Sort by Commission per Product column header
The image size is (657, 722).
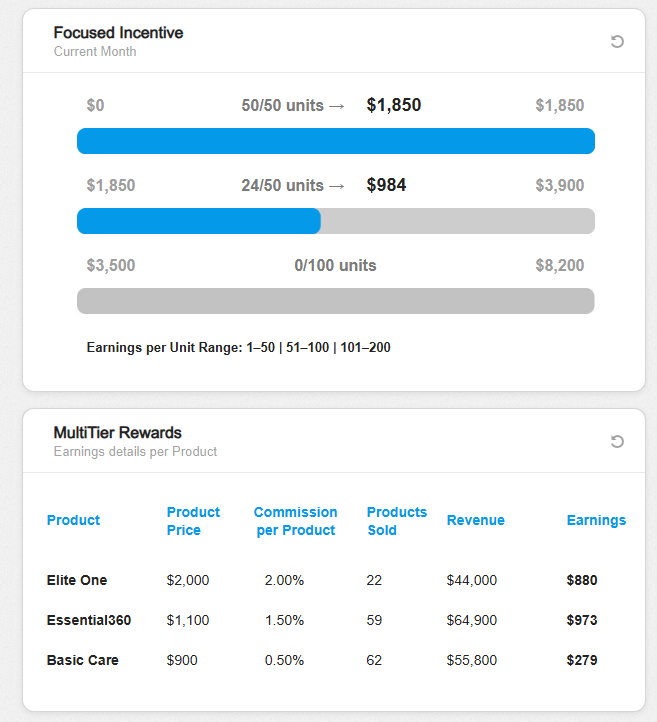(x=295, y=521)
